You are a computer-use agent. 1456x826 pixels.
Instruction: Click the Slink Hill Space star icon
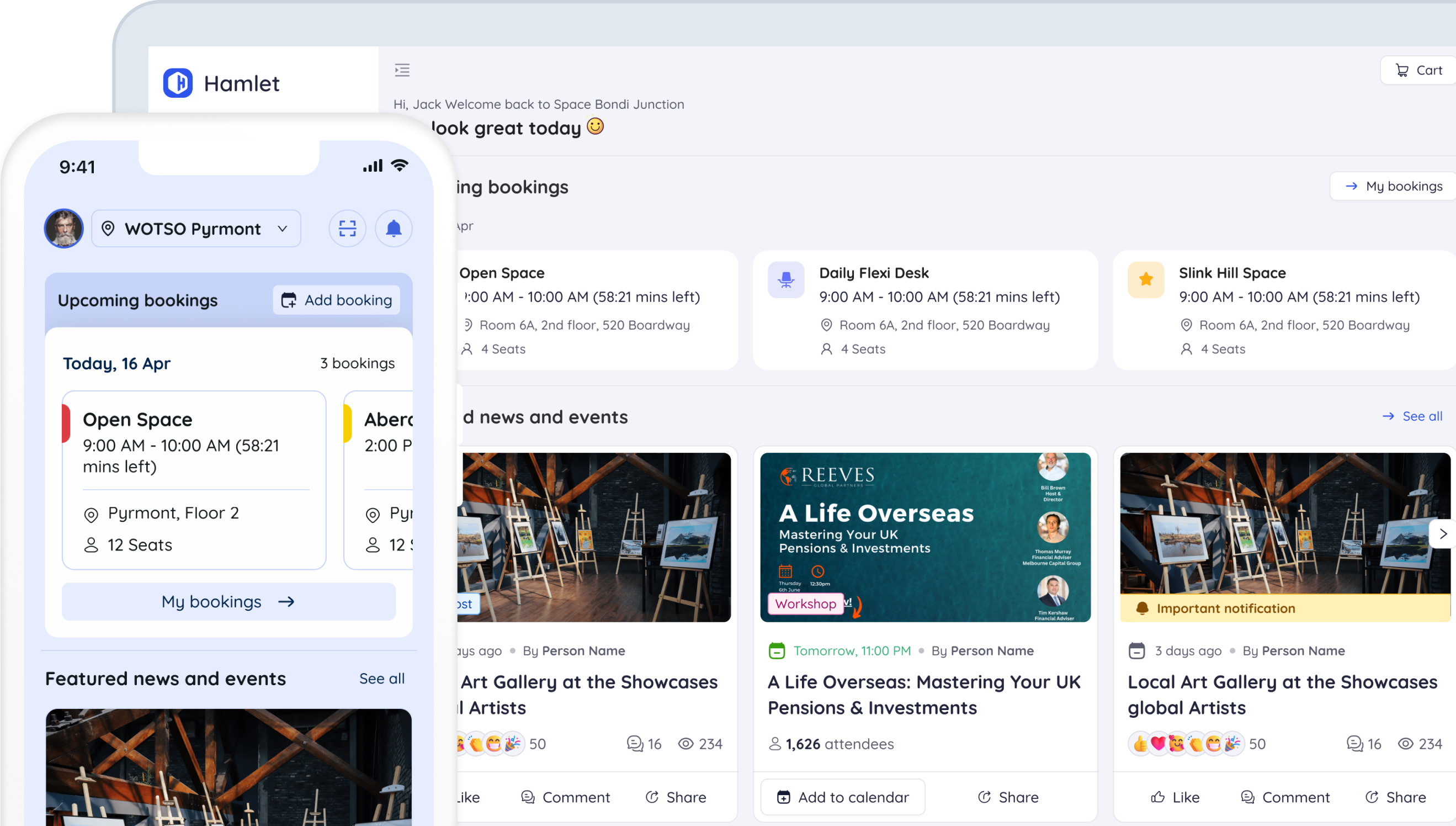(1146, 280)
